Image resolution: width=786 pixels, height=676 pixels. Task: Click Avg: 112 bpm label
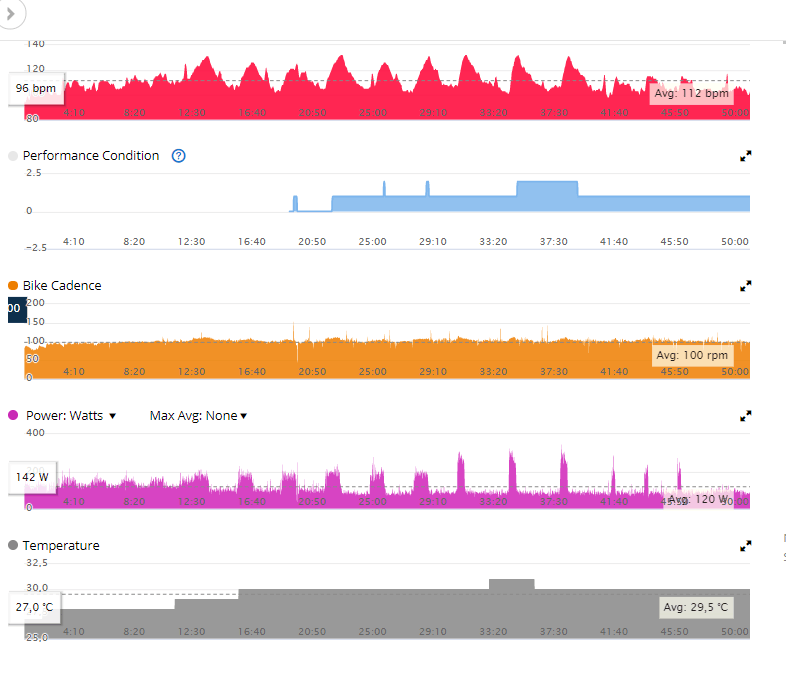[x=691, y=93]
